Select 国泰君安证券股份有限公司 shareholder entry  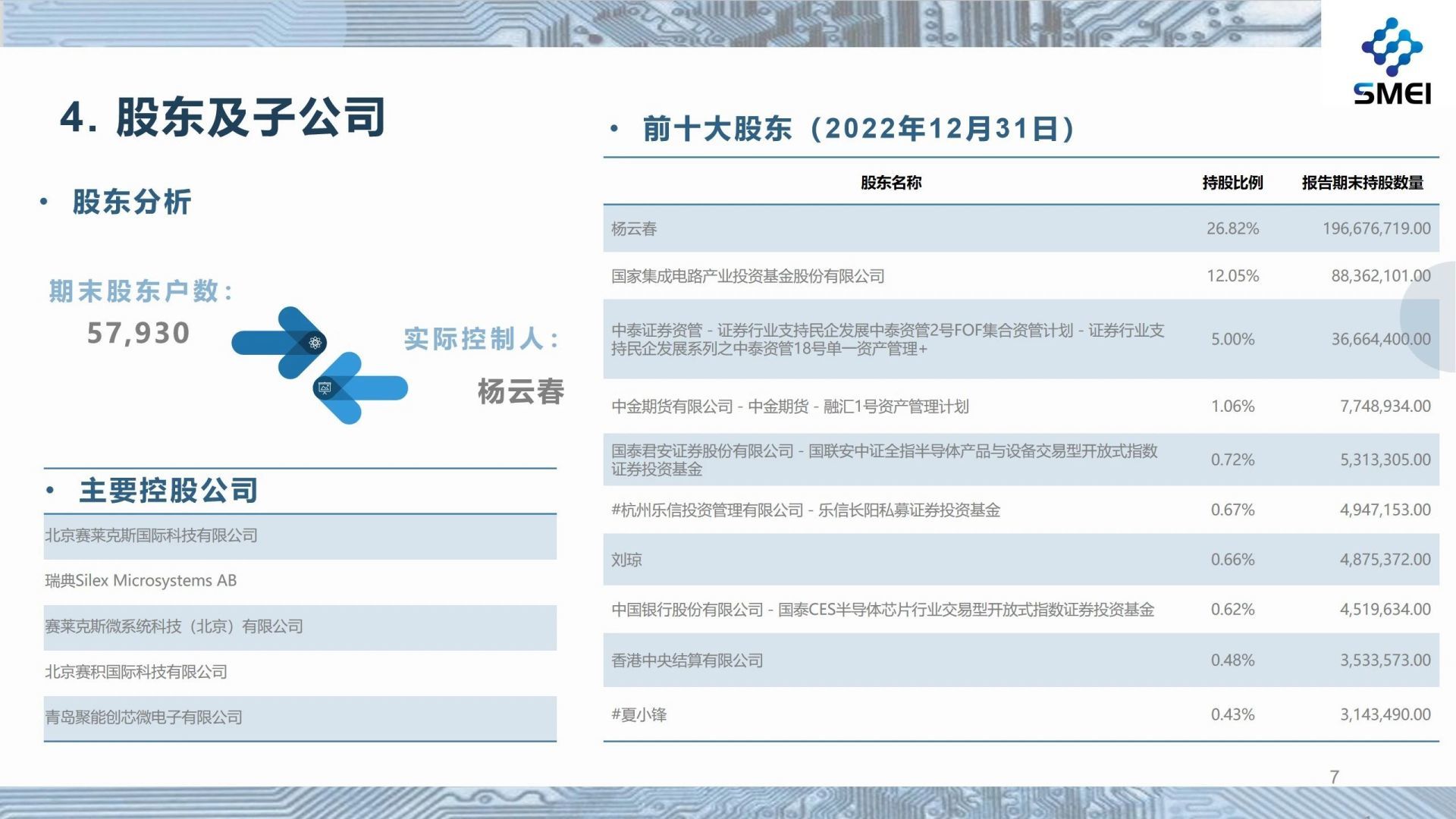coord(884,460)
